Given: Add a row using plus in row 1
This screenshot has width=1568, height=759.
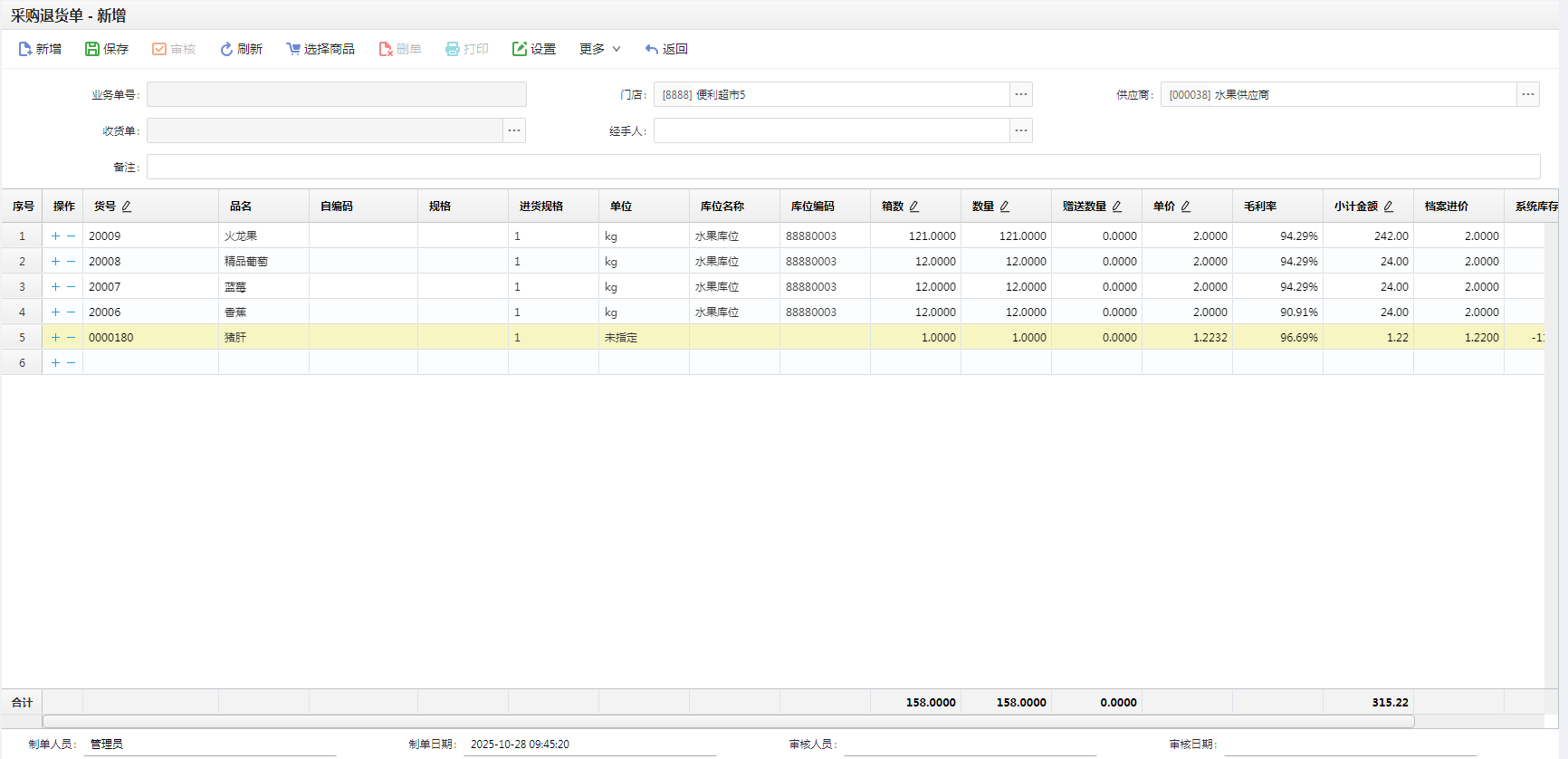Looking at the screenshot, I should [55, 236].
